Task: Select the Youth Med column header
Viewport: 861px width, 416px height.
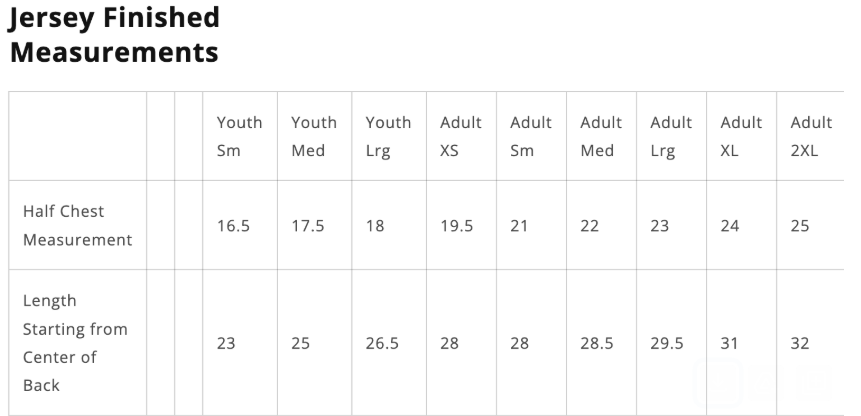Action: pos(313,137)
